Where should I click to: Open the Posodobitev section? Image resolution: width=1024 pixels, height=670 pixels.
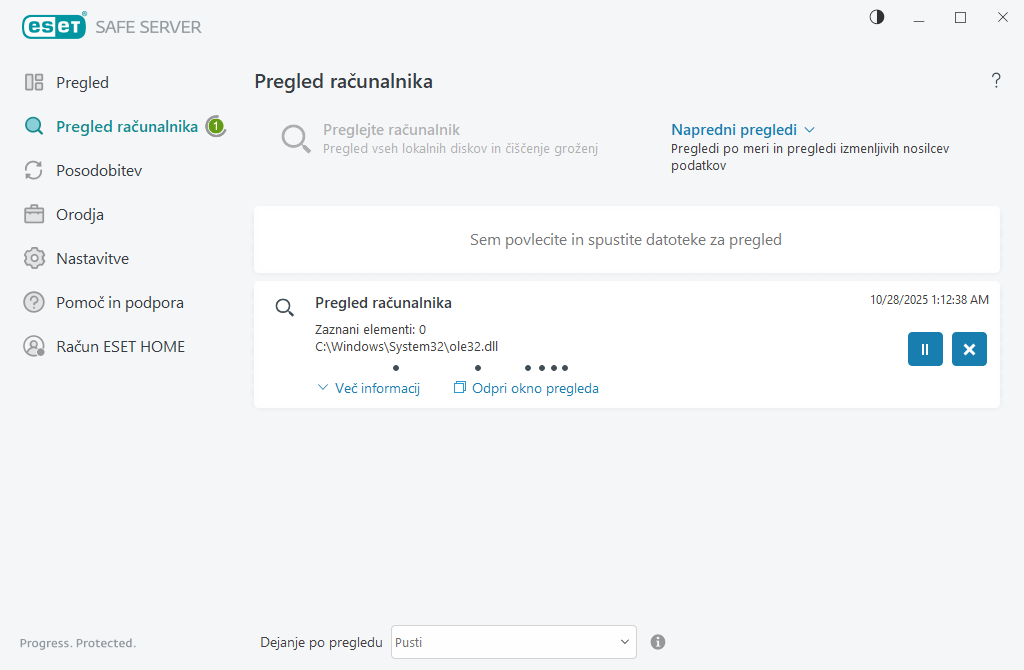point(98,170)
